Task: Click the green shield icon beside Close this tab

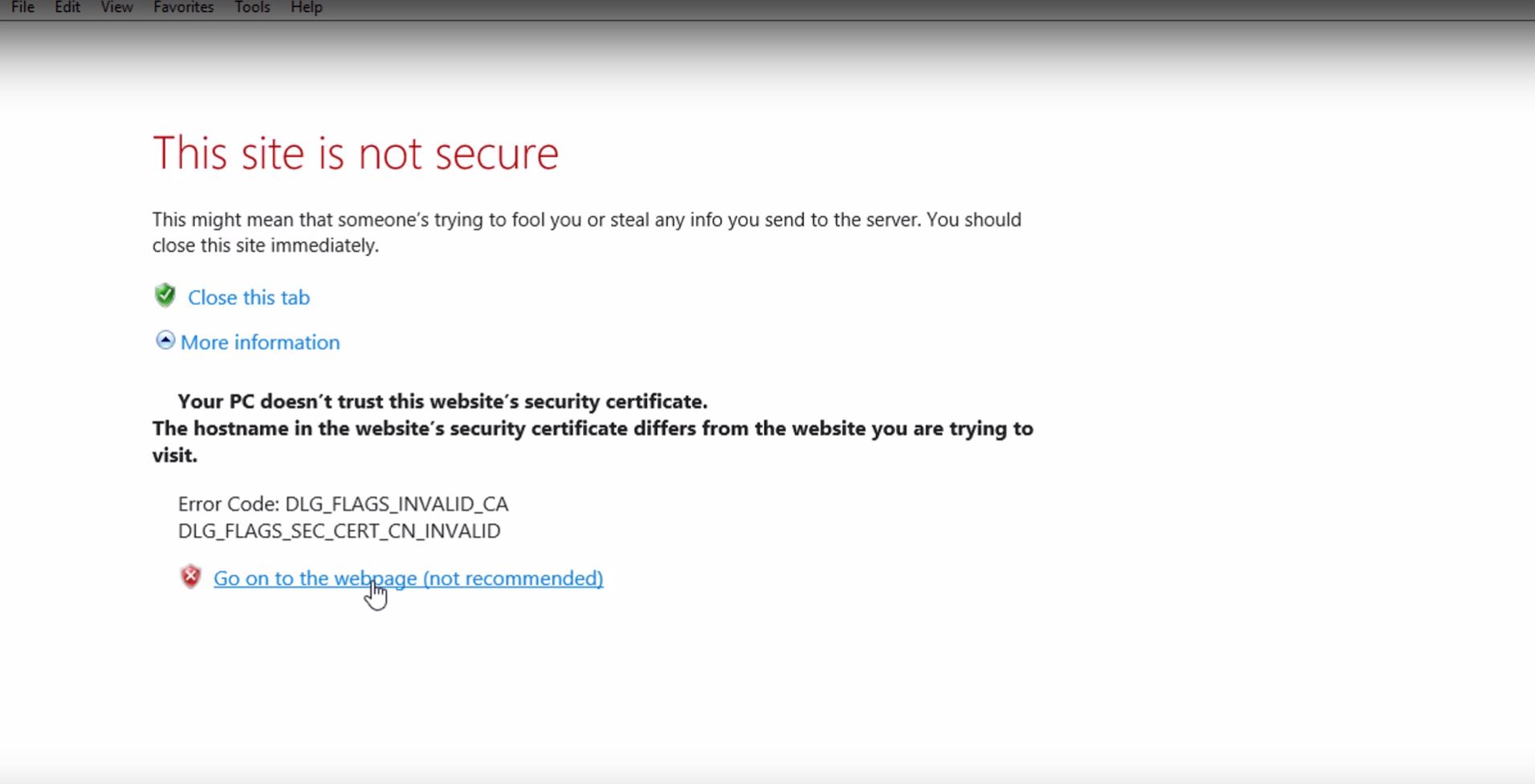Action: point(165,296)
